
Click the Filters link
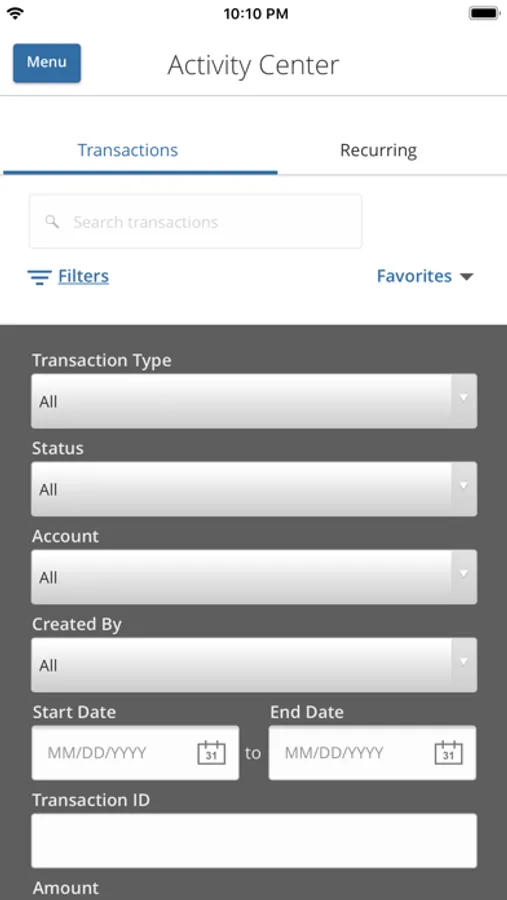[83, 276]
